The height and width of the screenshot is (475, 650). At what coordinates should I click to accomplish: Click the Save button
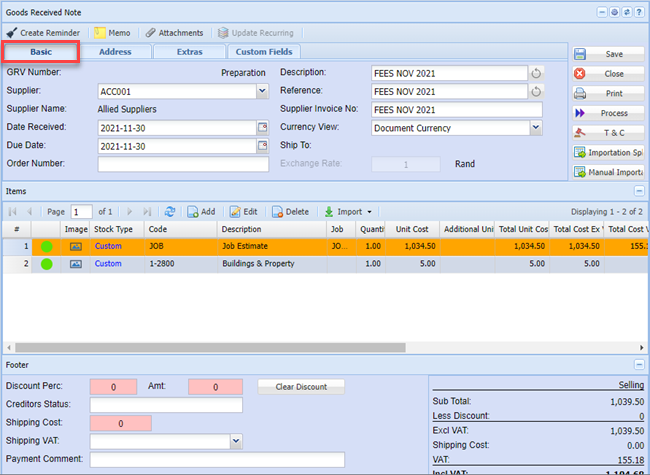pyautogui.click(x=606, y=54)
